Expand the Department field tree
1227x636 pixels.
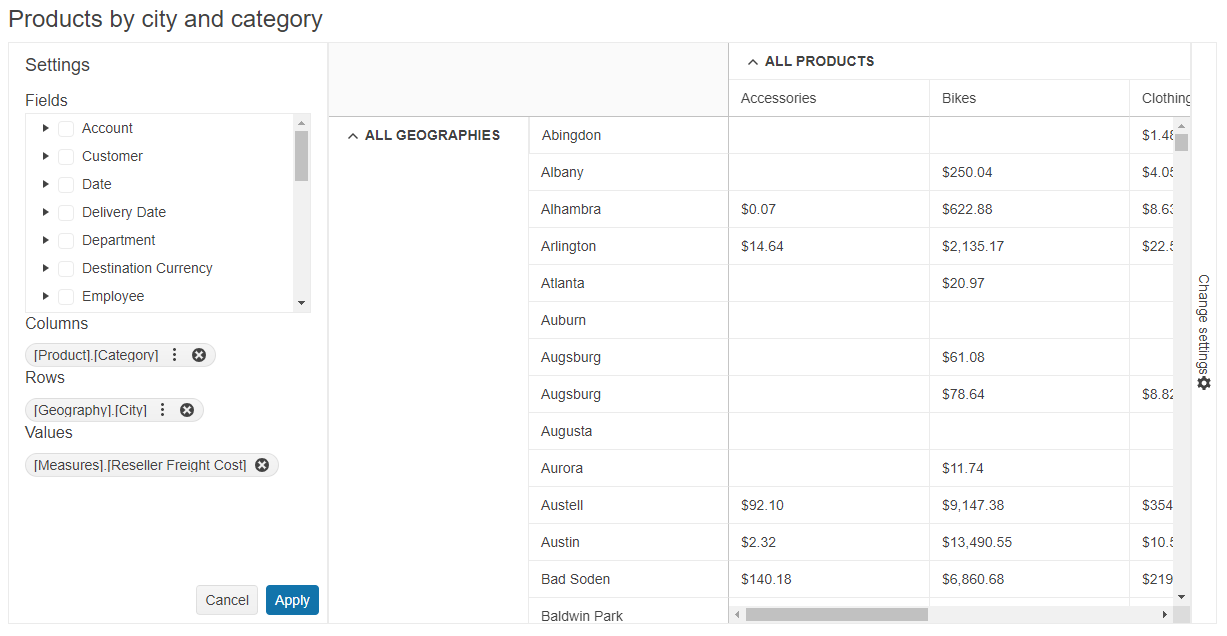(45, 240)
